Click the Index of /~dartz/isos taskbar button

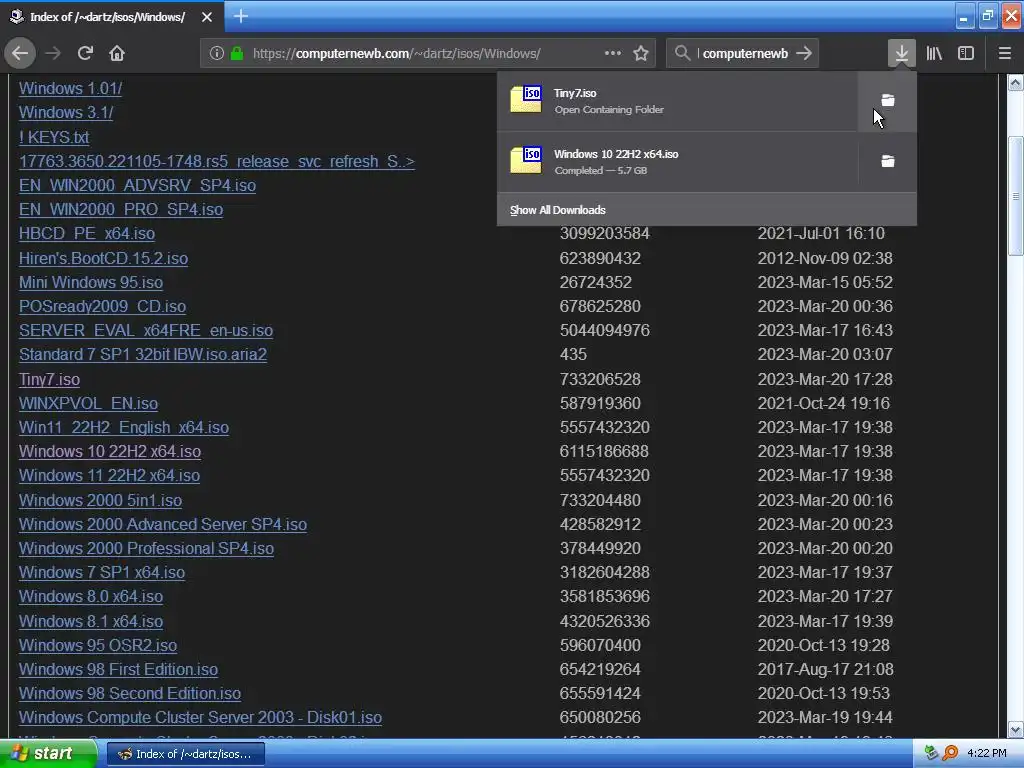pos(185,754)
